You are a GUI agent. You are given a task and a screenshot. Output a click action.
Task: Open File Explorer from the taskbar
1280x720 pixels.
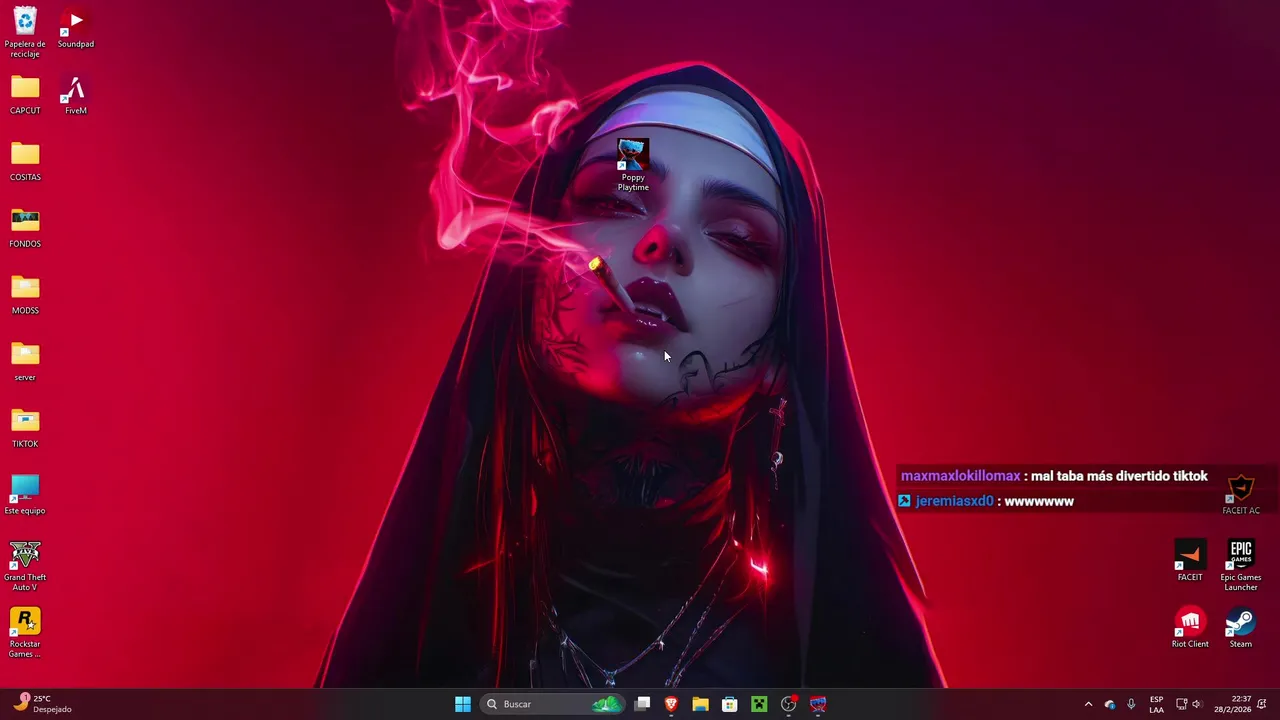pos(701,704)
